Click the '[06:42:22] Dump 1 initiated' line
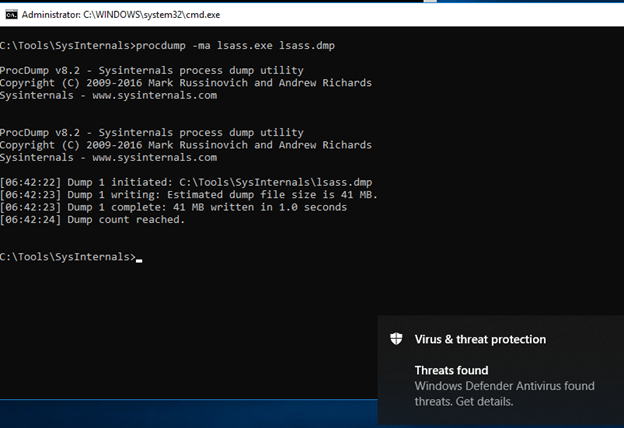The width and height of the screenshot is (624, 428). point(186,182)
